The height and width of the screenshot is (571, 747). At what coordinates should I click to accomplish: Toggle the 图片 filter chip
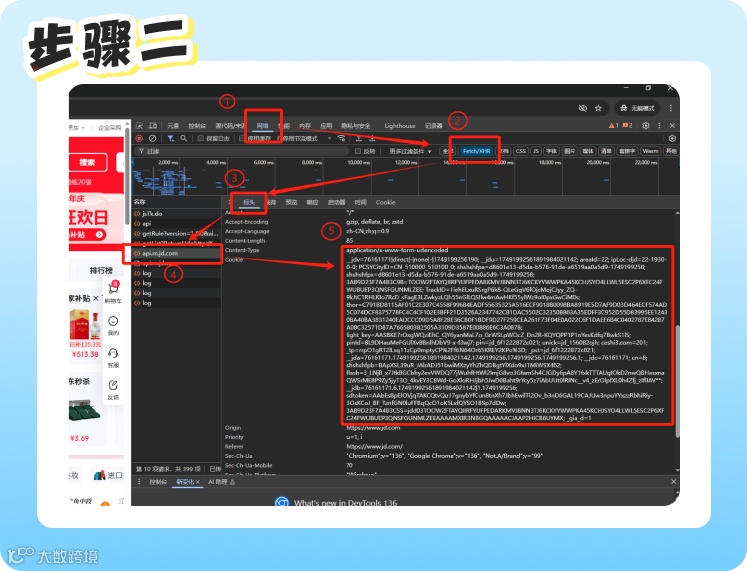569,151
